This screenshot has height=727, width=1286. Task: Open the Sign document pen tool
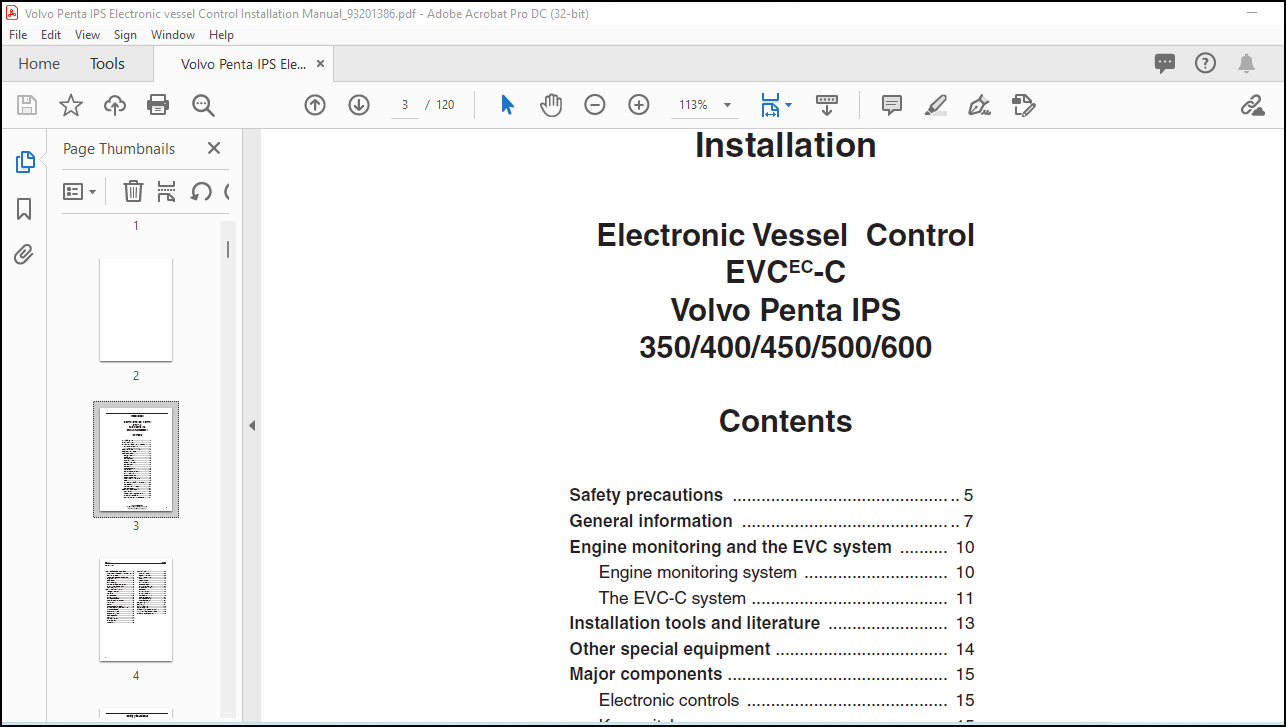click(x=980, y=105)
